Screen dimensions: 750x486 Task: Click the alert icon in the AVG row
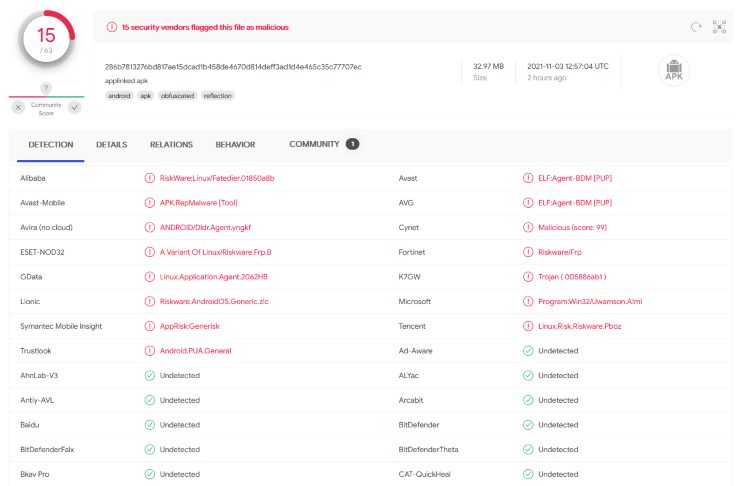pos(528,203)
